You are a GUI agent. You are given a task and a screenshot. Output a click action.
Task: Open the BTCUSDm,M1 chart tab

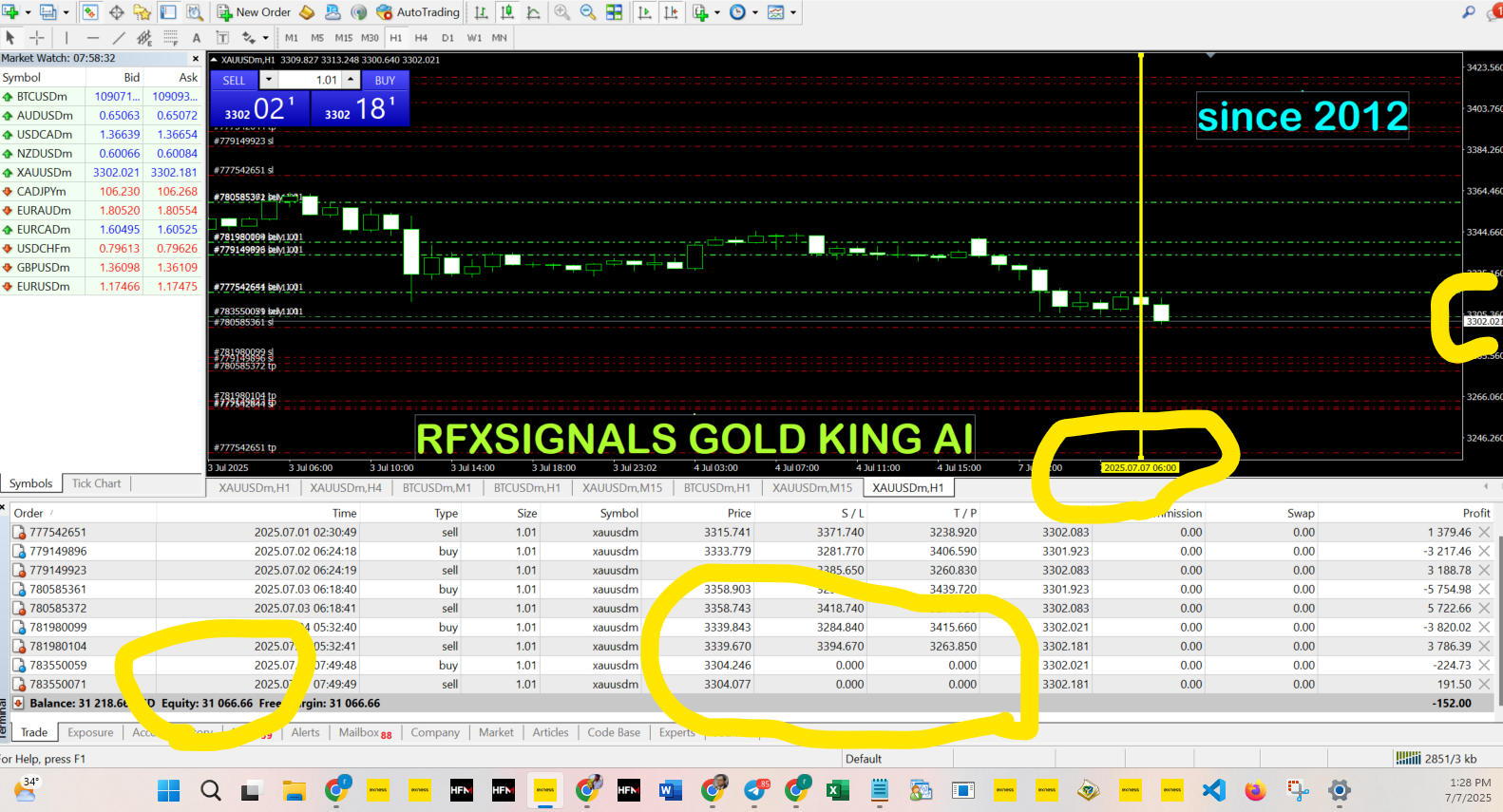(437, 487)
